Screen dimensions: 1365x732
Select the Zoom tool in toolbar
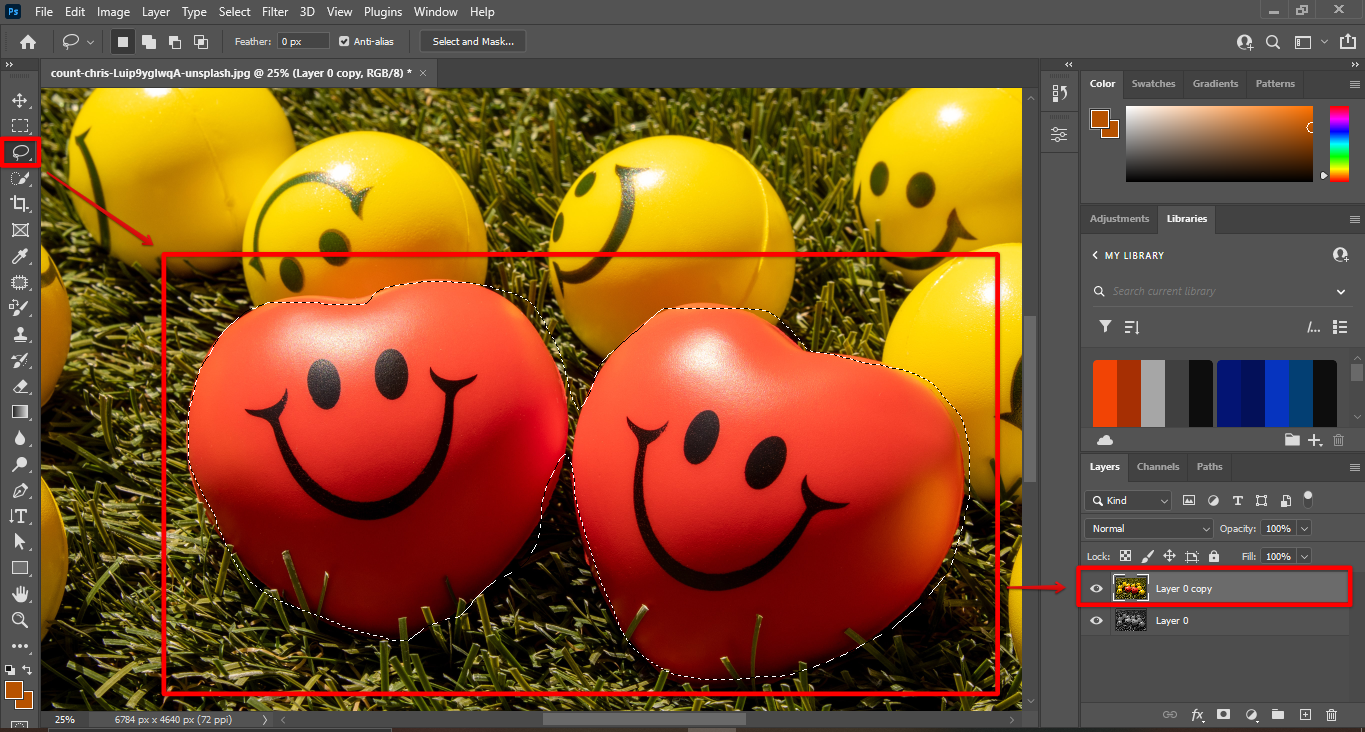[19, 620]
